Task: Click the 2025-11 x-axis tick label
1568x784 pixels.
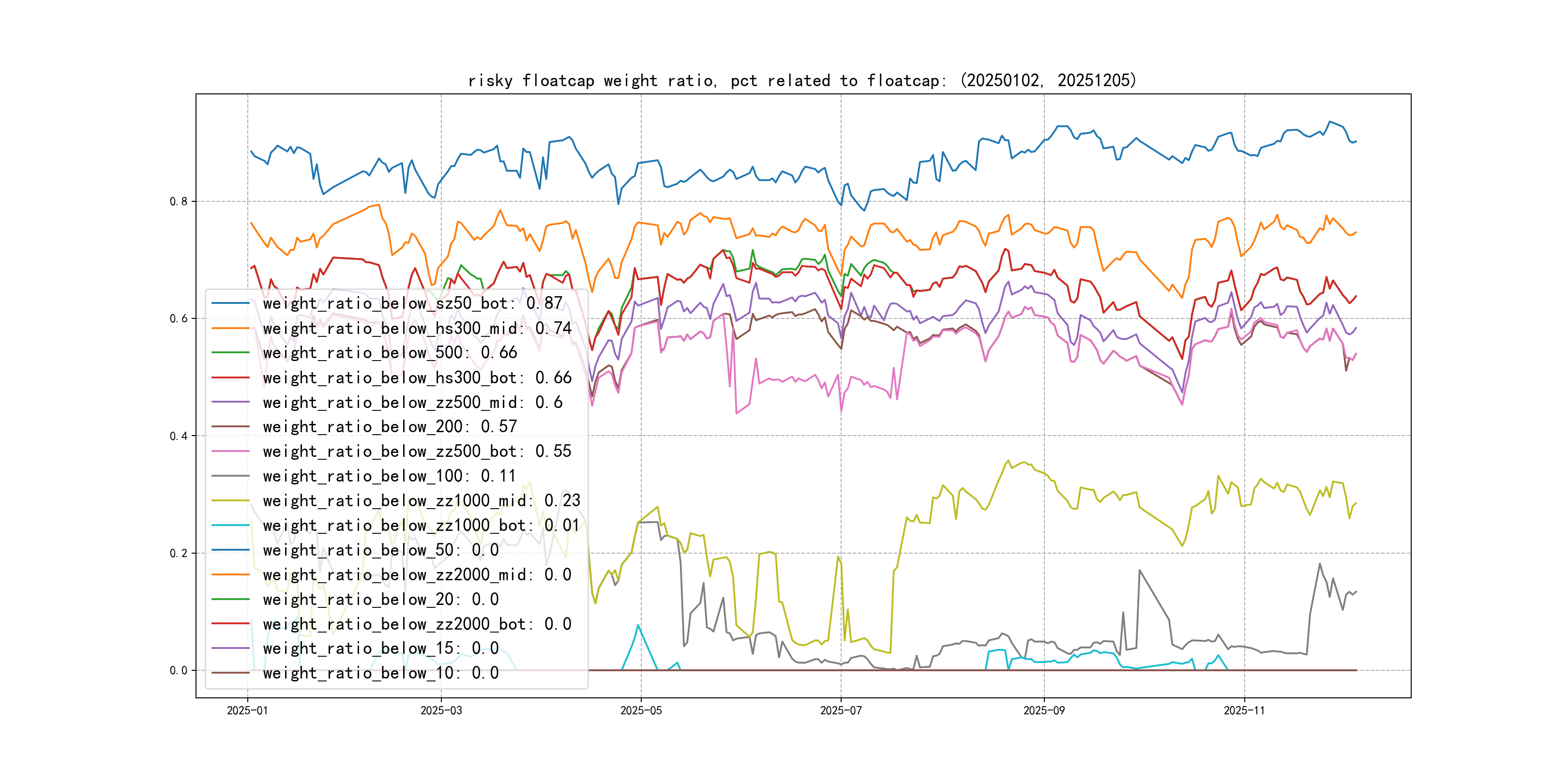Action: coord(1244,710)
